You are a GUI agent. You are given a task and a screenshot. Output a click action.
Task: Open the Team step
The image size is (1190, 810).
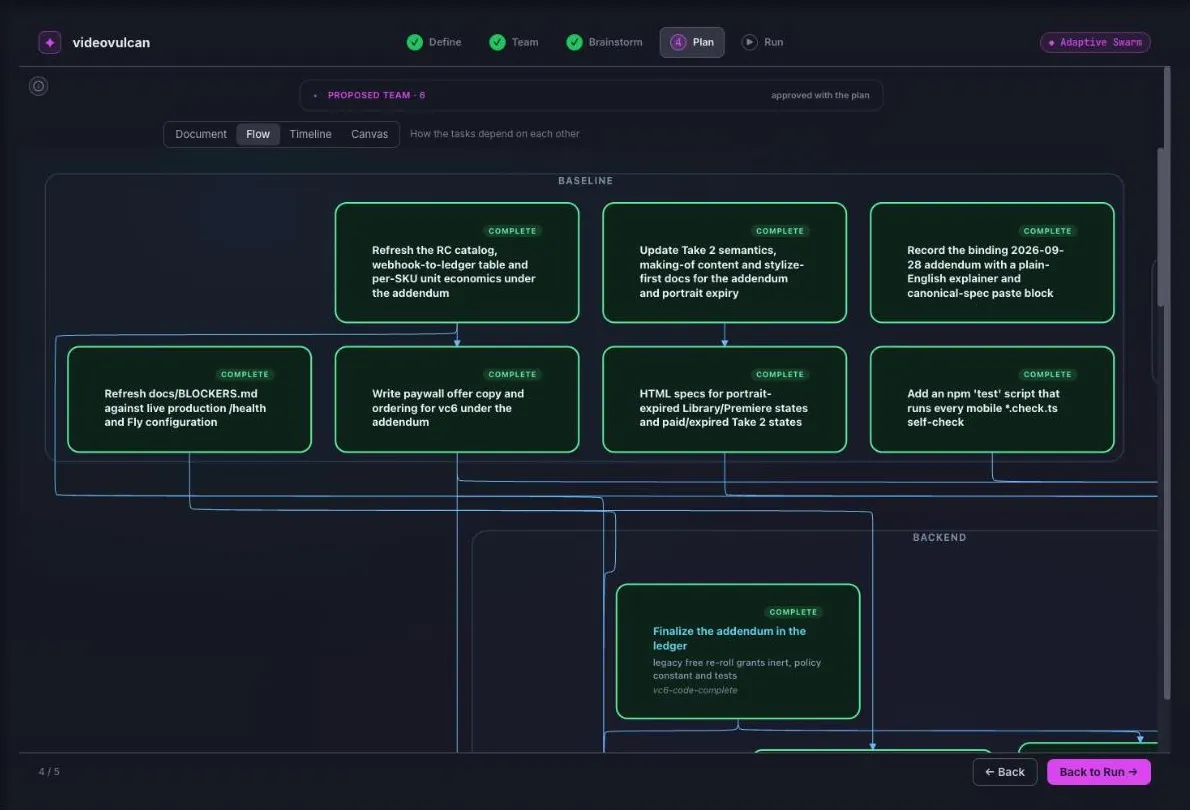pyautogui.click(x=514, y=43)
